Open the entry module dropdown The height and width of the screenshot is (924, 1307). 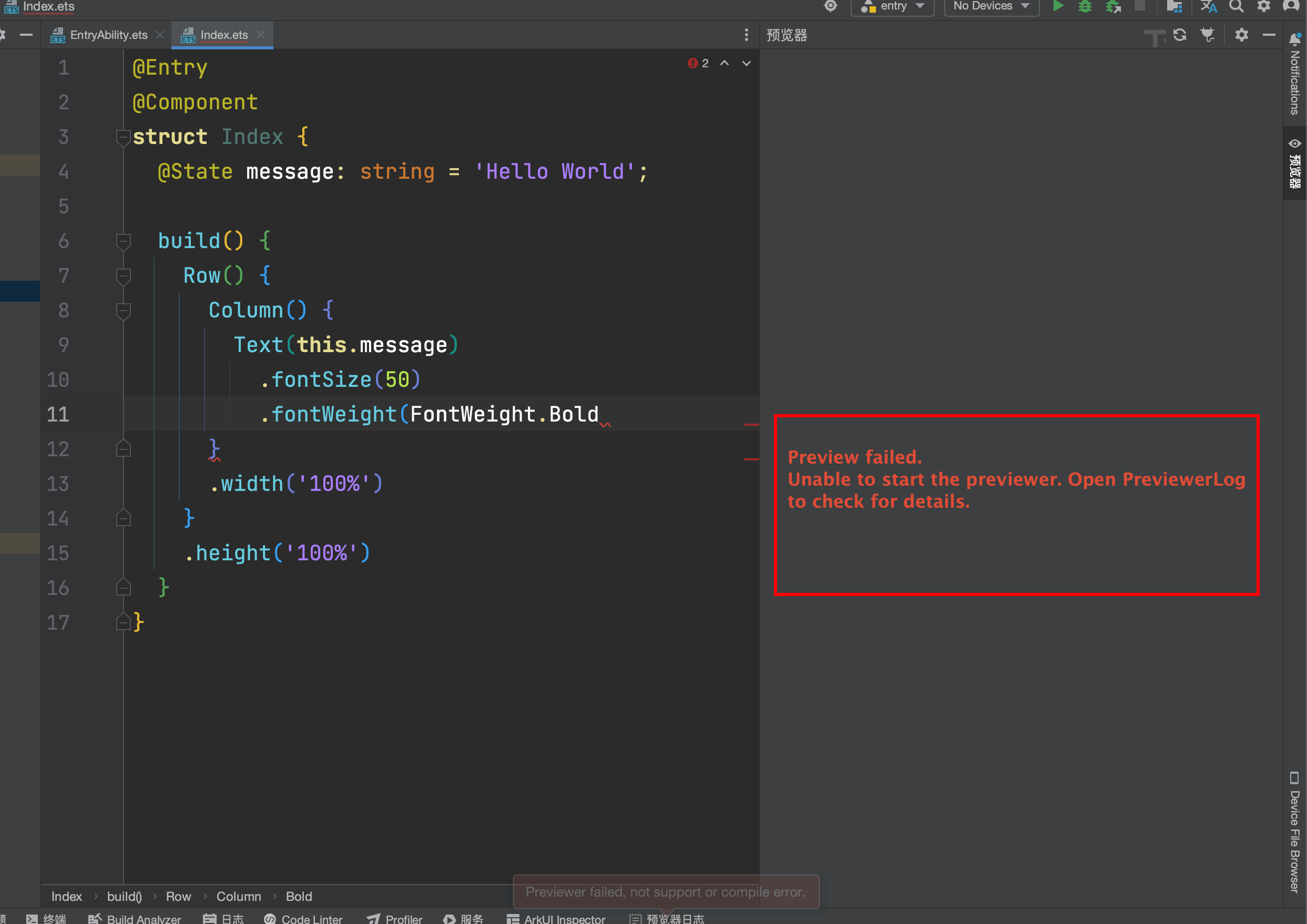893,6
